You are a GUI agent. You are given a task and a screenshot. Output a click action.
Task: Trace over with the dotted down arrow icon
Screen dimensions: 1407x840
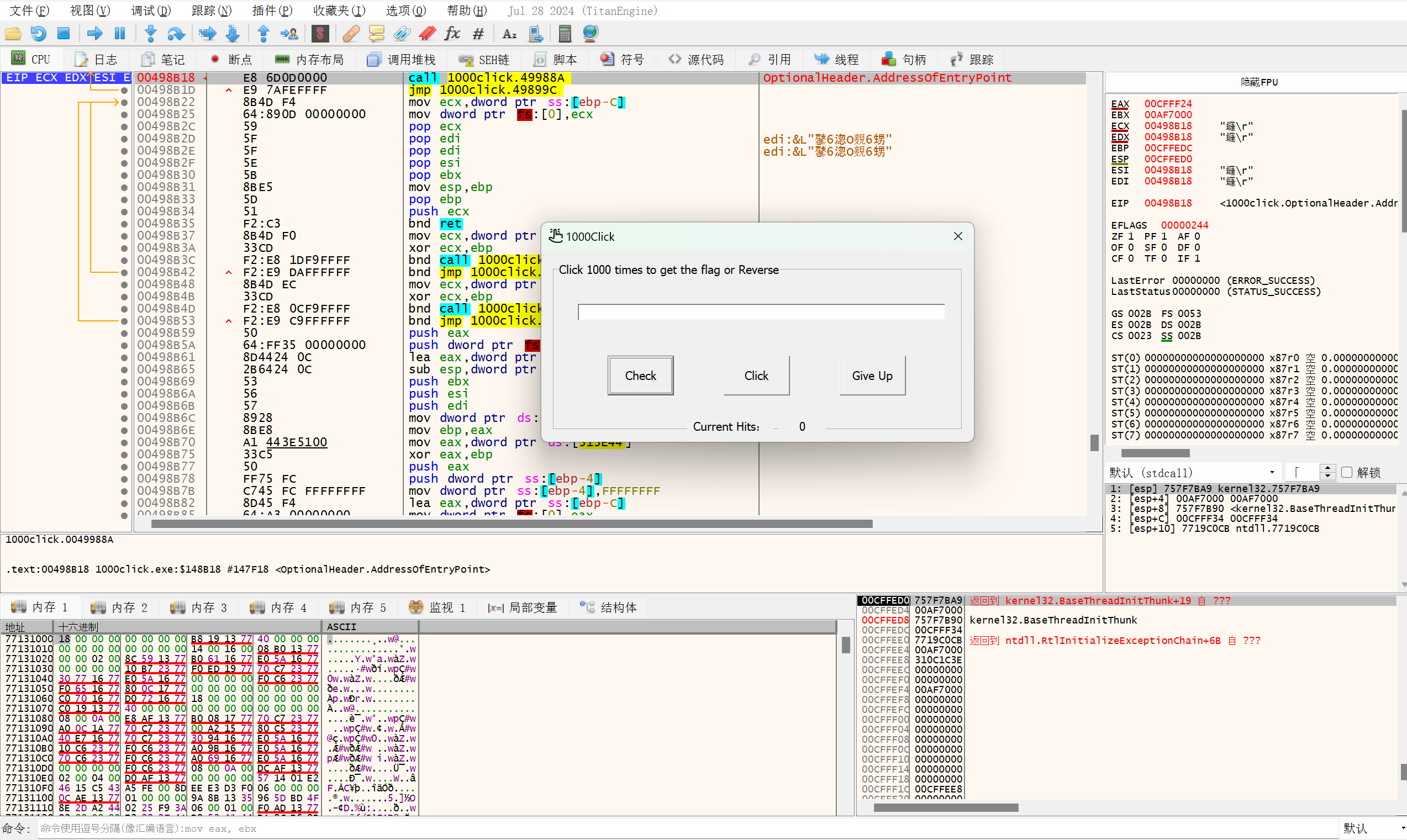[232, 34]
